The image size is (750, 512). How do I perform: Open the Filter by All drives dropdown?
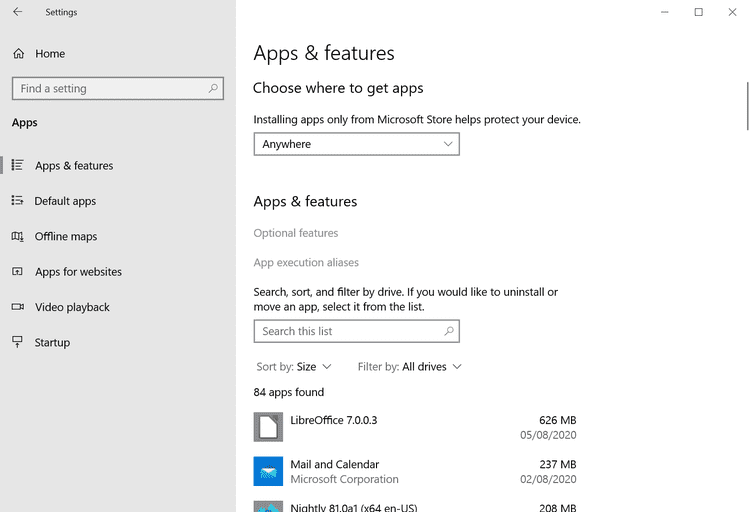409,367
